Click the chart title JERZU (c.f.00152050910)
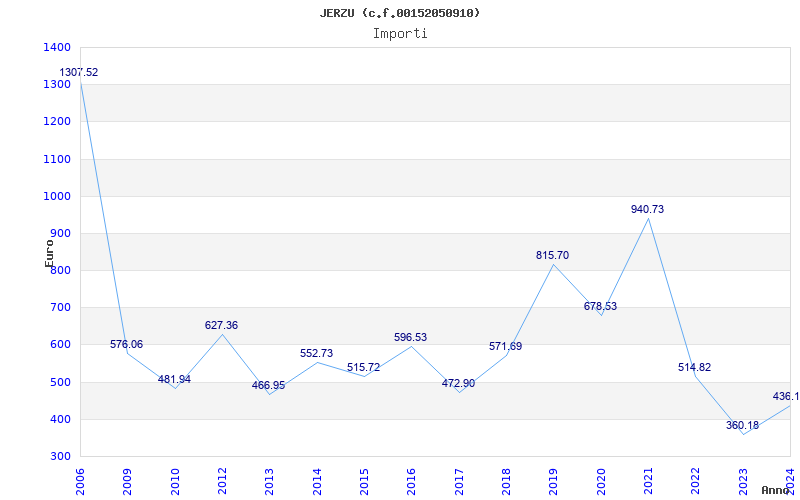 click(400, 13)
